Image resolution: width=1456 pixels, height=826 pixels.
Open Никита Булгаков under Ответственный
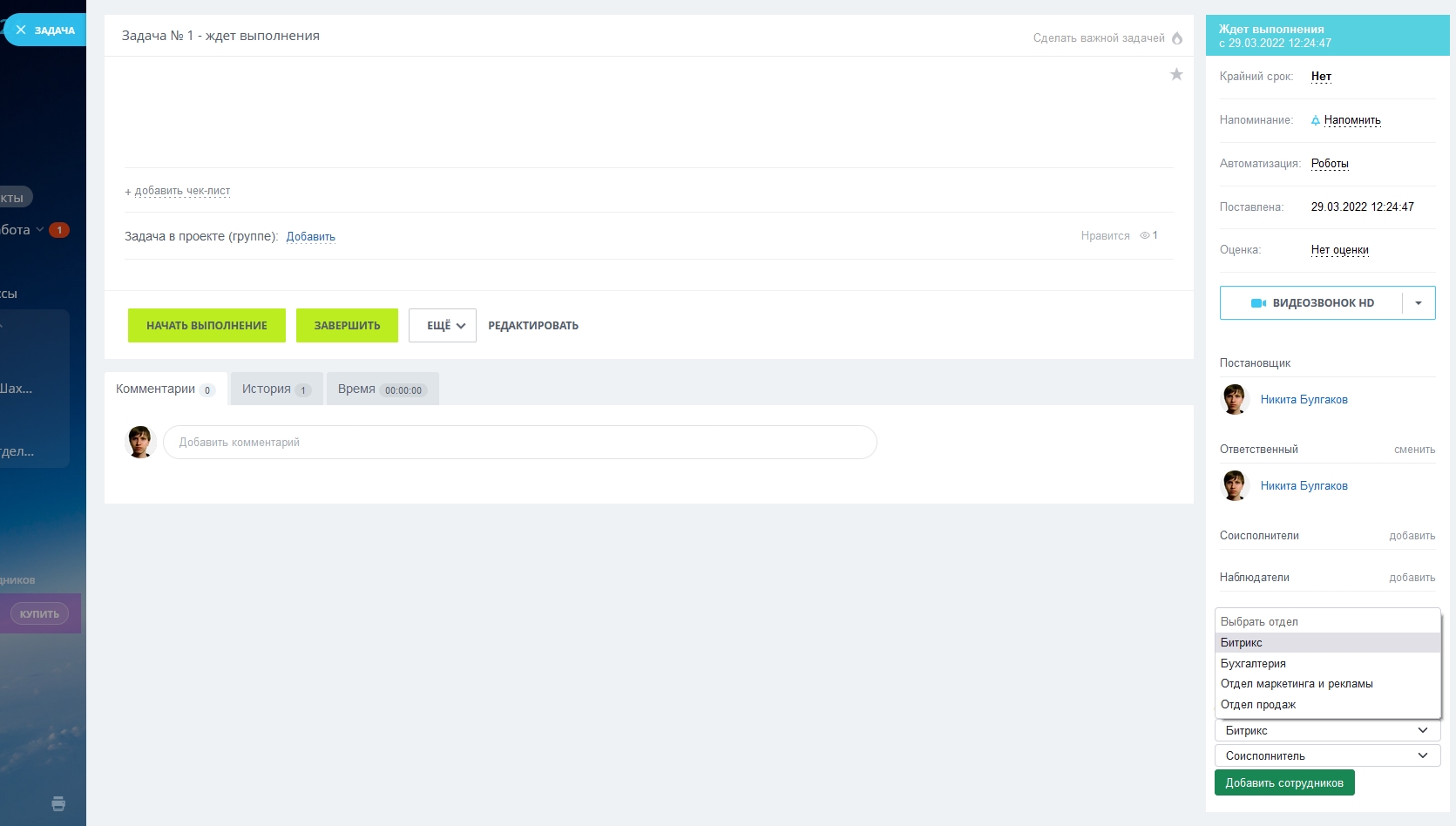[x=1304, y=486]
